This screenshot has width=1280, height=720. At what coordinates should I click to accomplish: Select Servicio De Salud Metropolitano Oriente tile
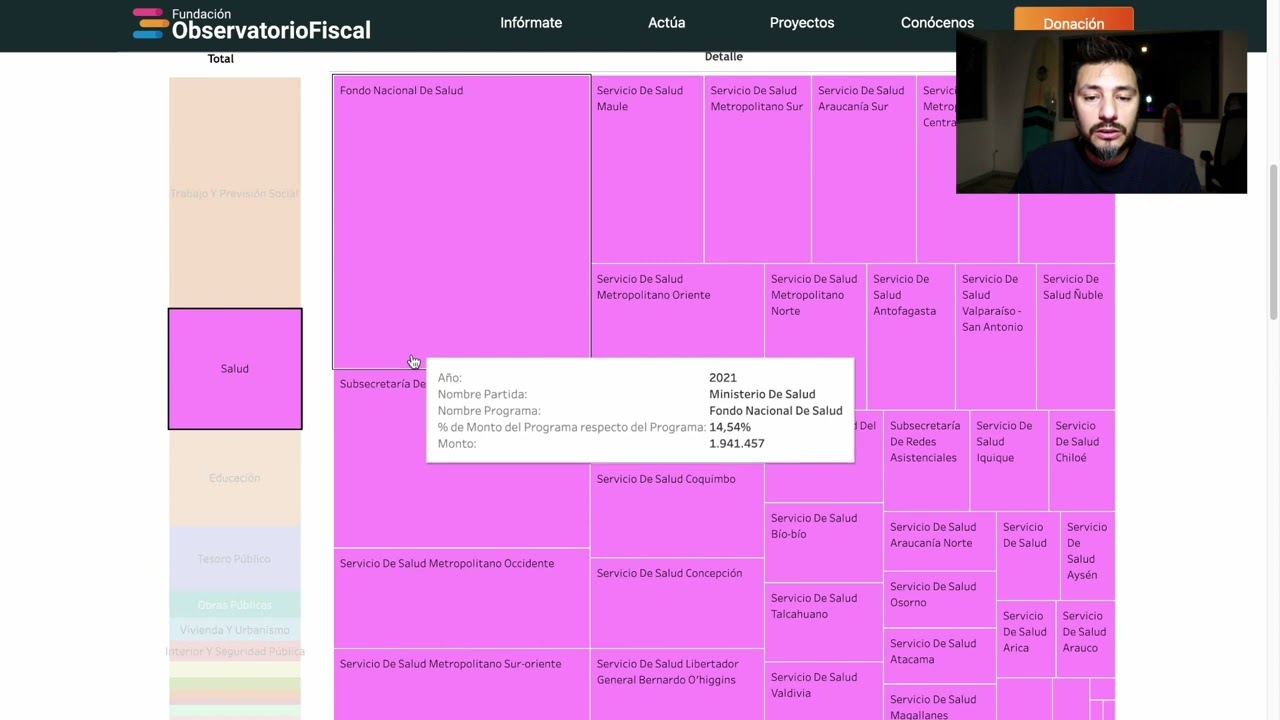click(x=677, y=310)
